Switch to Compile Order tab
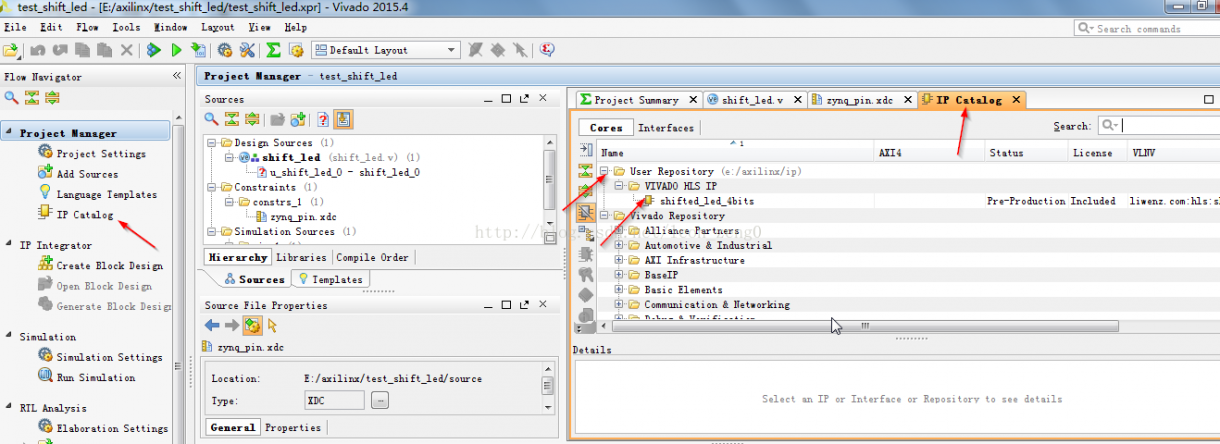The image size is (1220, 444). coord(372,257)
